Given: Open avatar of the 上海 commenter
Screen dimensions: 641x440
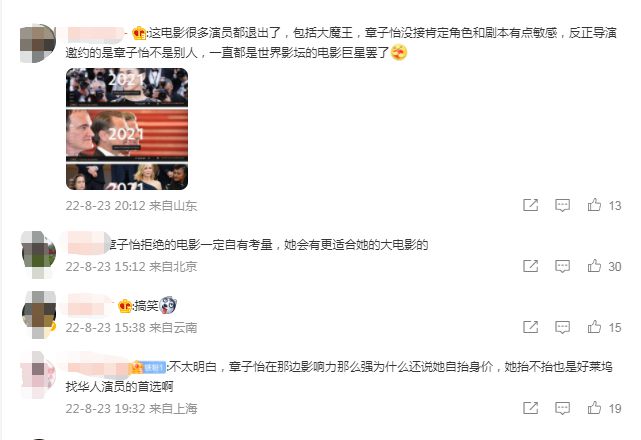Looking at the screenshot, I should tap(38, 375).
